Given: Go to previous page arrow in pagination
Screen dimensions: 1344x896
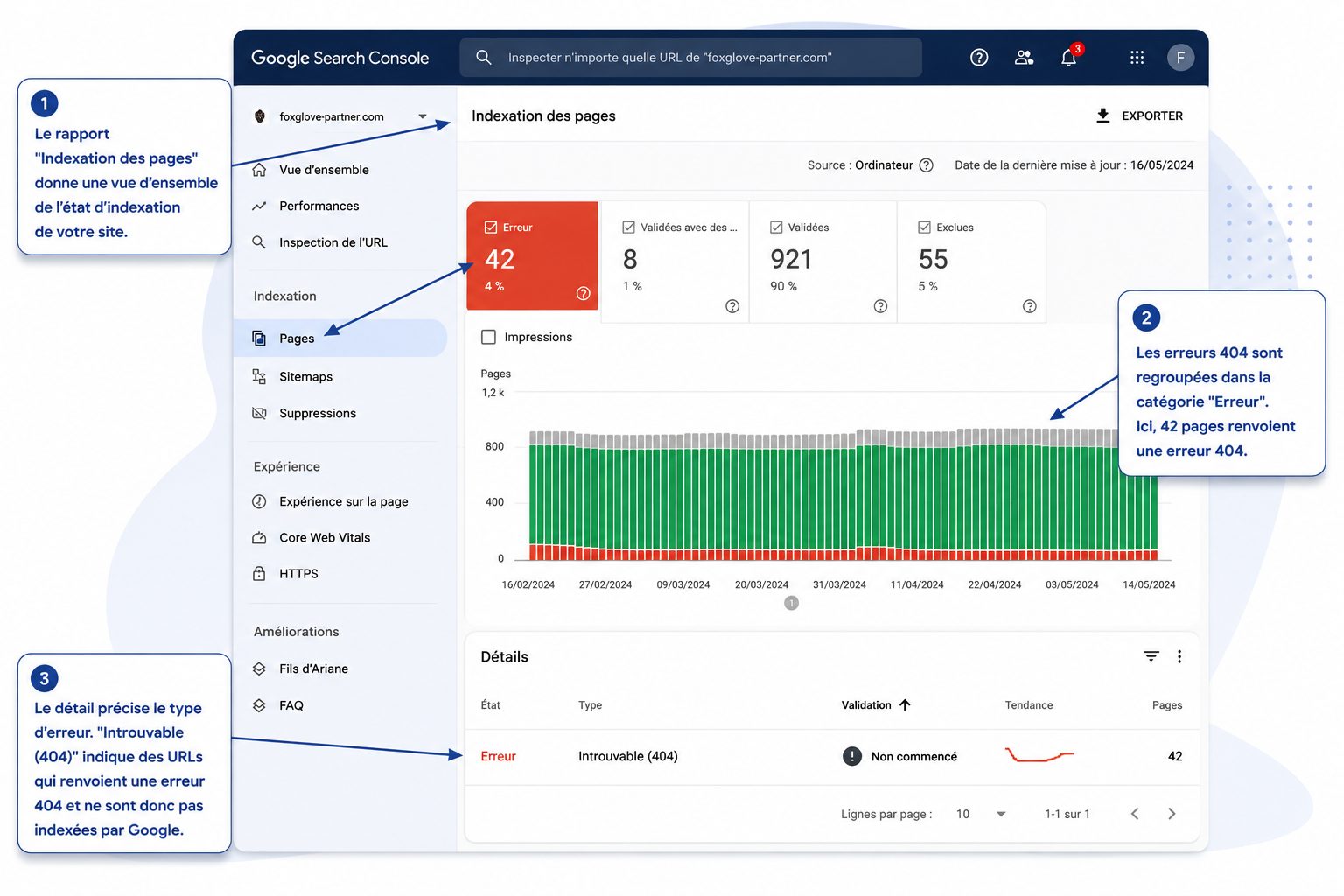Looking at the screenshot, I should [x=1135, y=814].
